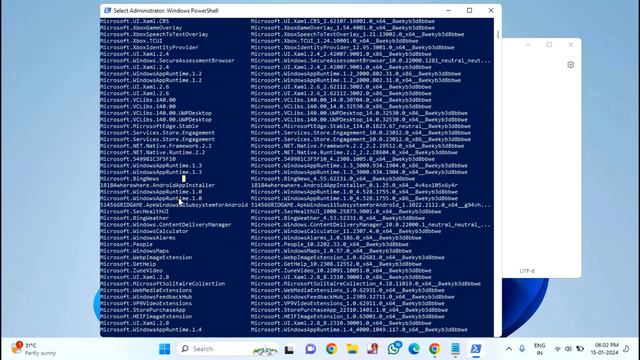Click the battery tray icon
Screen dimensions: 640x360
point(580,349)
